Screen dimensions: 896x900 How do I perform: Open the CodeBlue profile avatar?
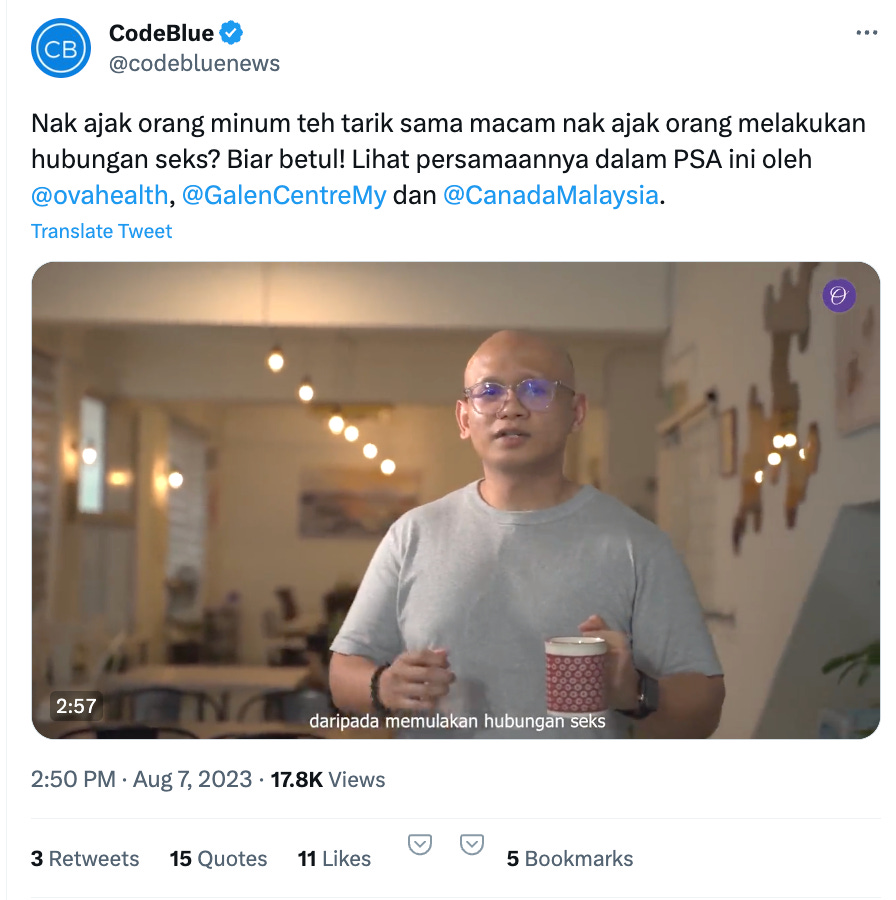61,48
